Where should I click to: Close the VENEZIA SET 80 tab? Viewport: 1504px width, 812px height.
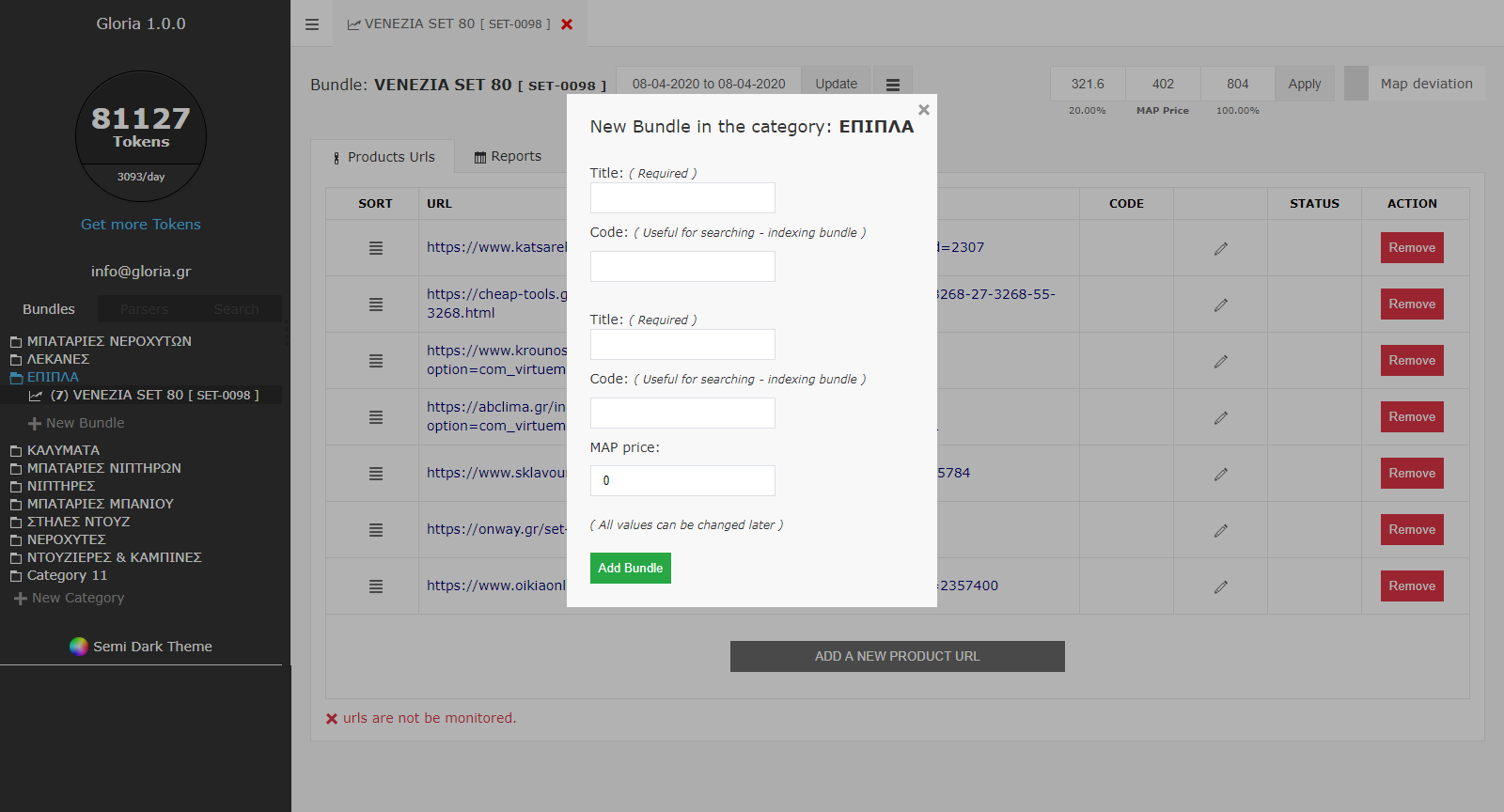tap(567, 24)
